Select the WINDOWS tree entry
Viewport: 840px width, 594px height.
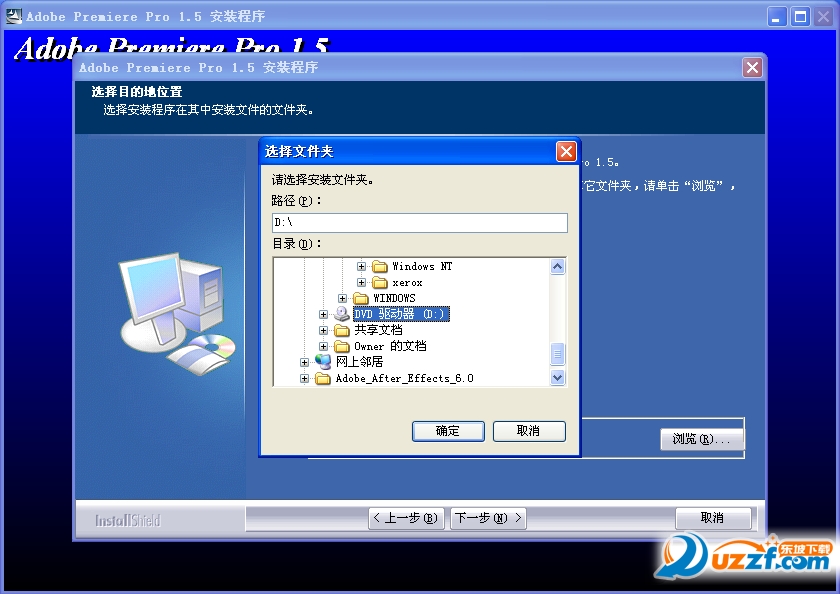(x=394, y=298)
